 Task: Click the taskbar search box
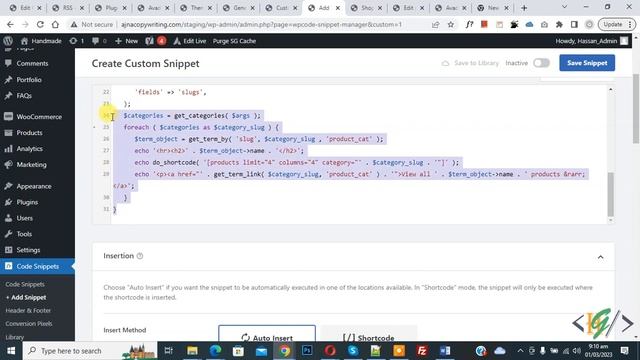pos(90,351)
